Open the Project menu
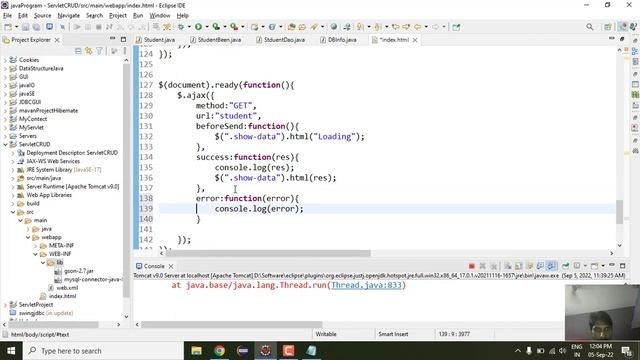Image resolution: width=640 pixels, height=360 pixels. [118, 16]
